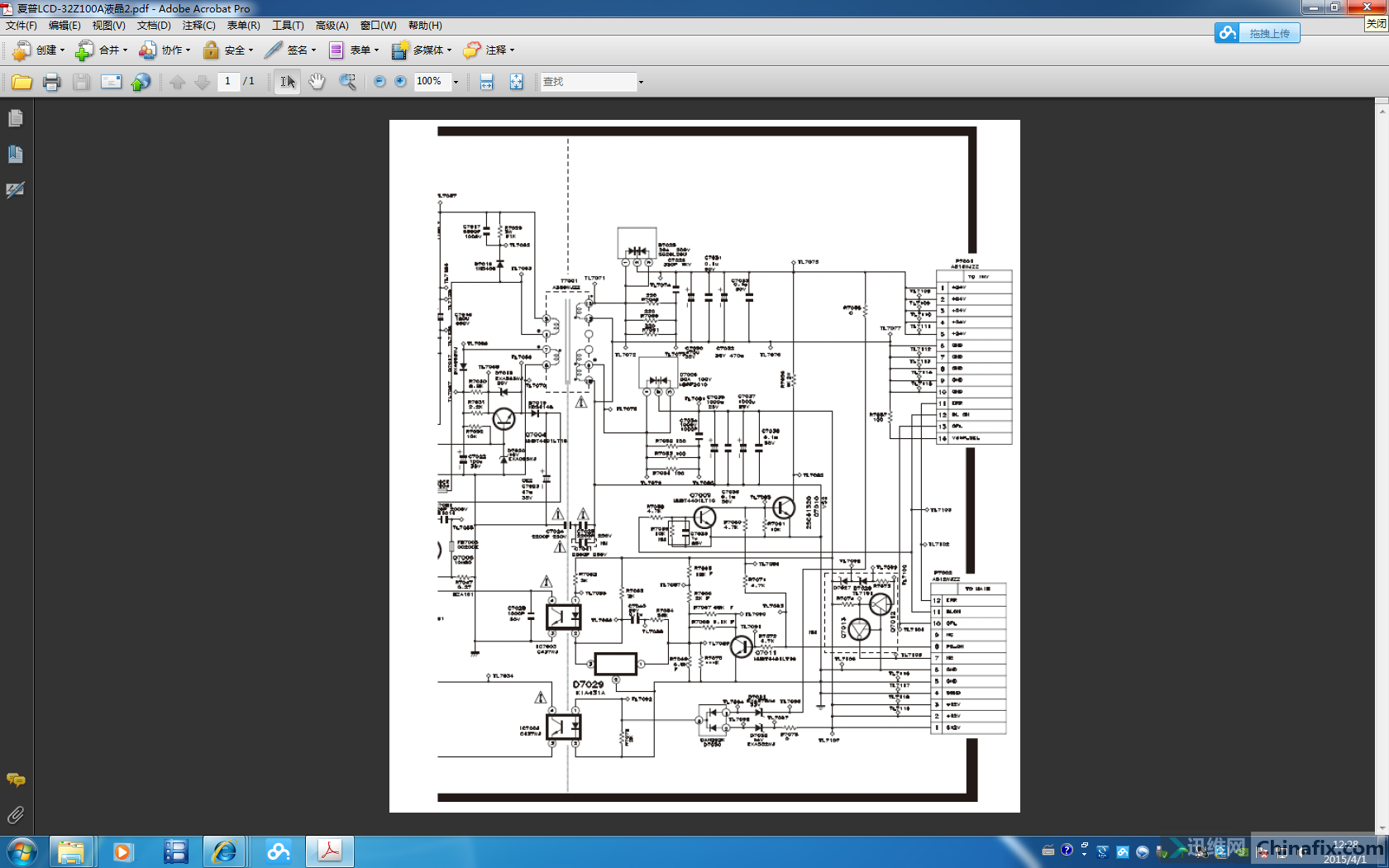Image resolution: width=1389 pixels, height=868 pixels.
Task: Go to previous page arrow
Action: (177, 82)
